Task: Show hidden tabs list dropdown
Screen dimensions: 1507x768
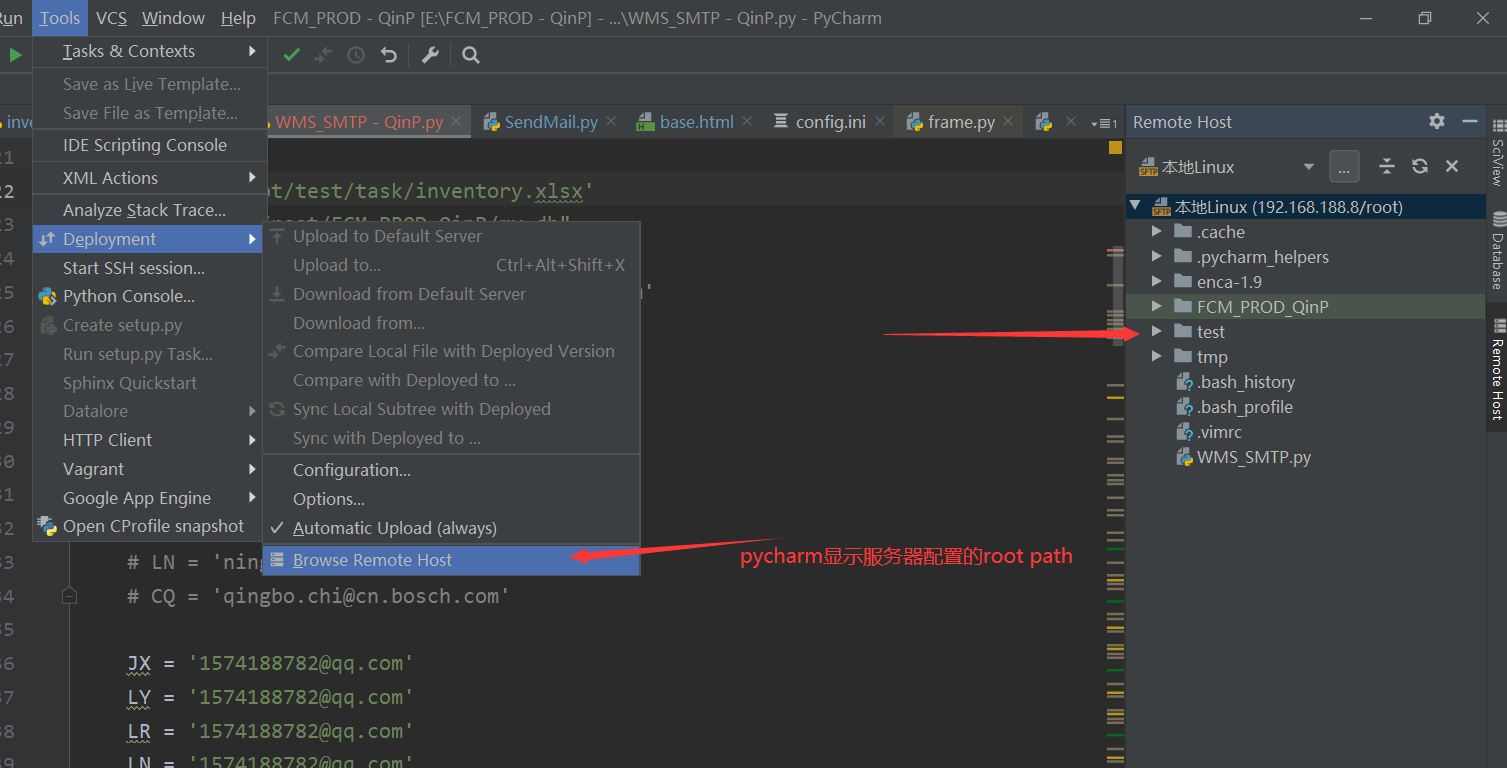Action: point(1106,123)
